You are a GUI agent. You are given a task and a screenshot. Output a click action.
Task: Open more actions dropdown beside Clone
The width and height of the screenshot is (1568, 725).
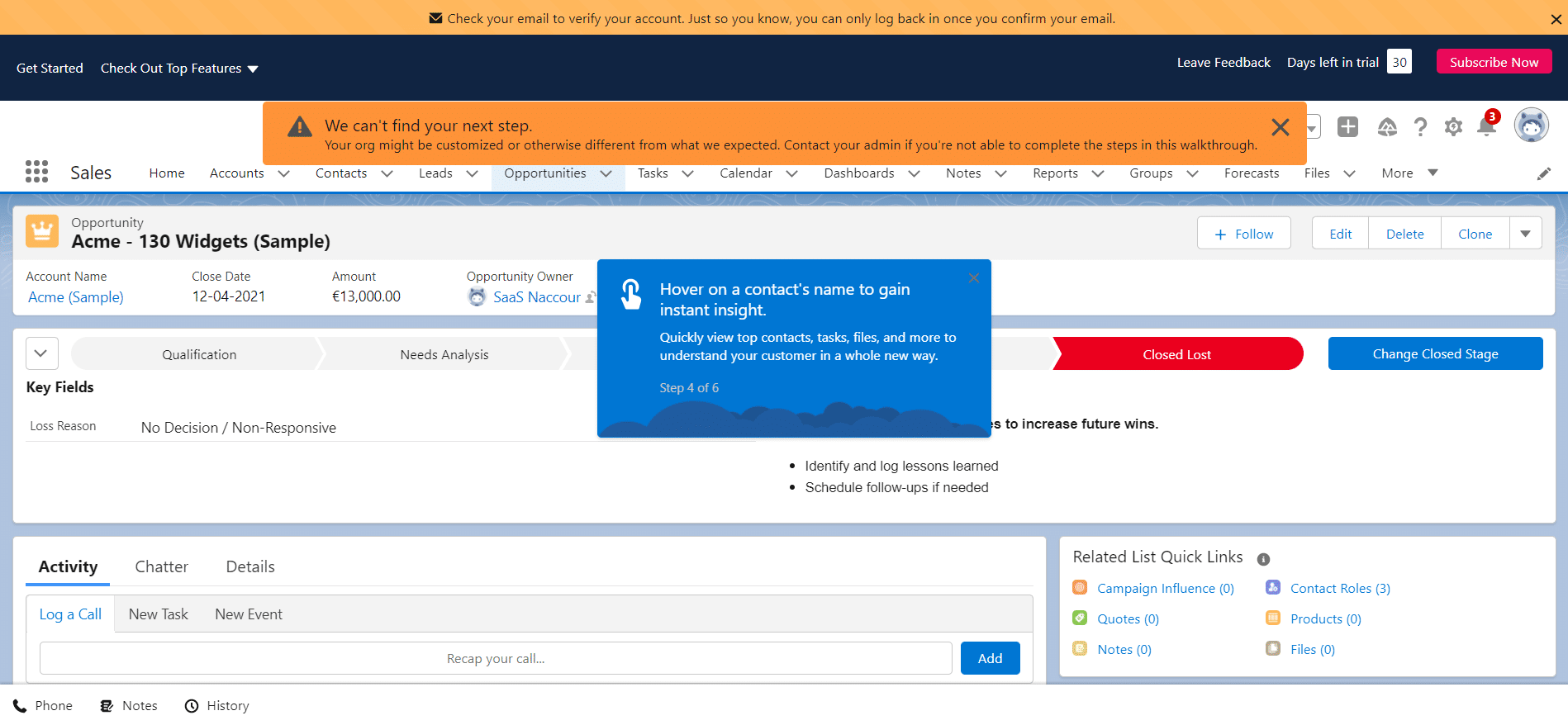tap(1525, 234)
